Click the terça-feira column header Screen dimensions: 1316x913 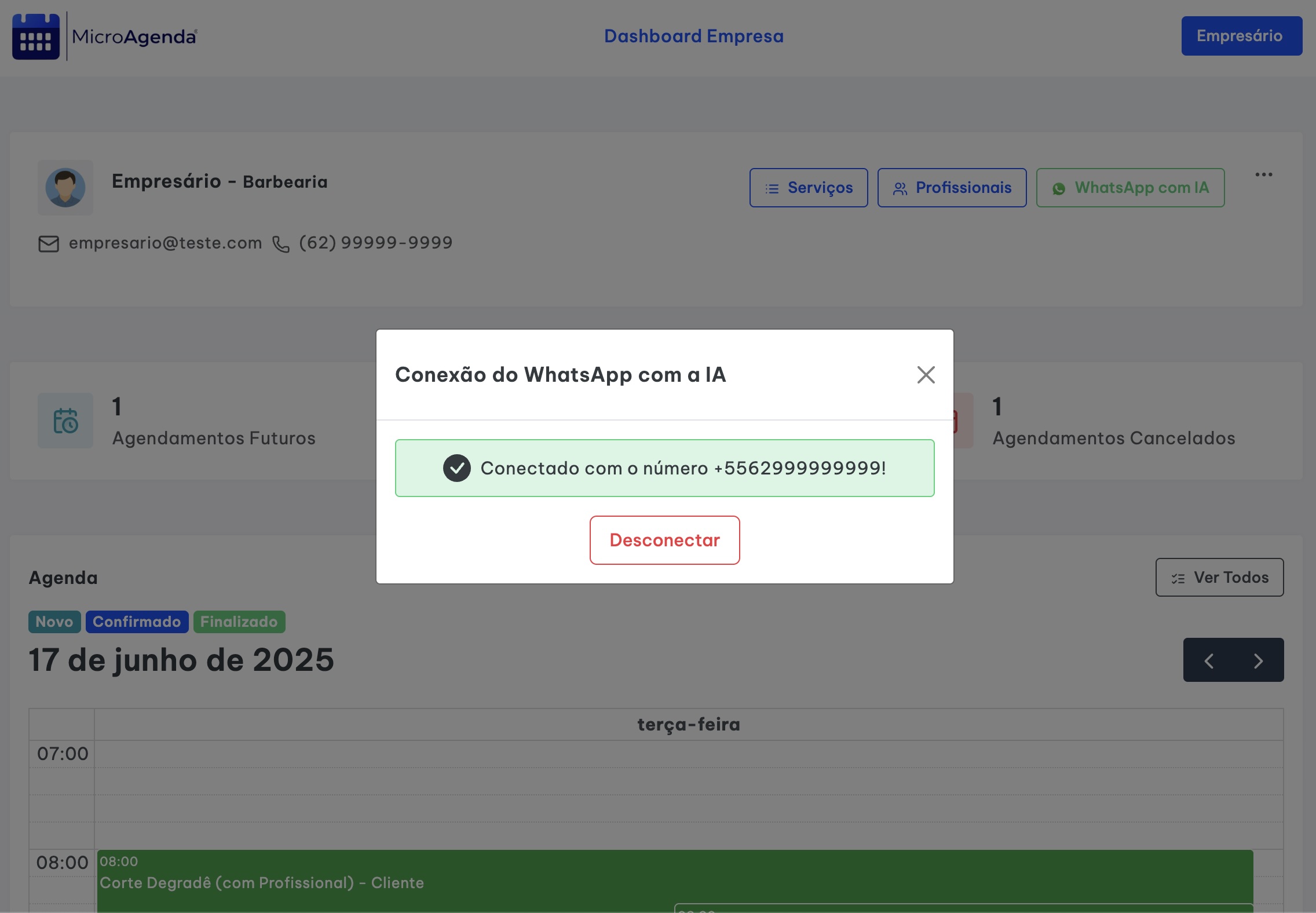click(x=689, y=724)
